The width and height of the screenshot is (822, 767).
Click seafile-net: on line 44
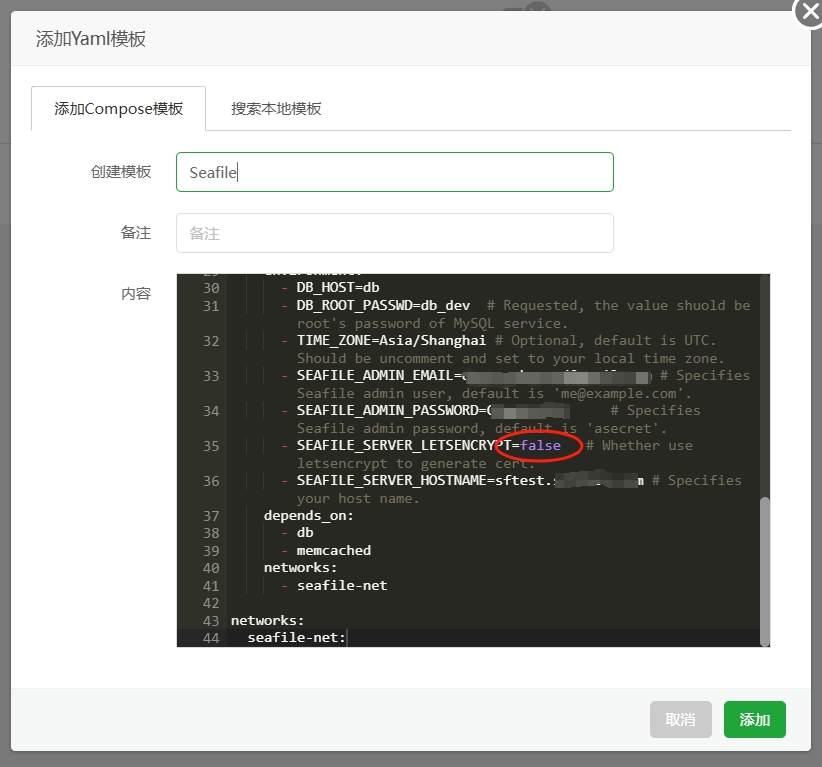pos(297,638)
